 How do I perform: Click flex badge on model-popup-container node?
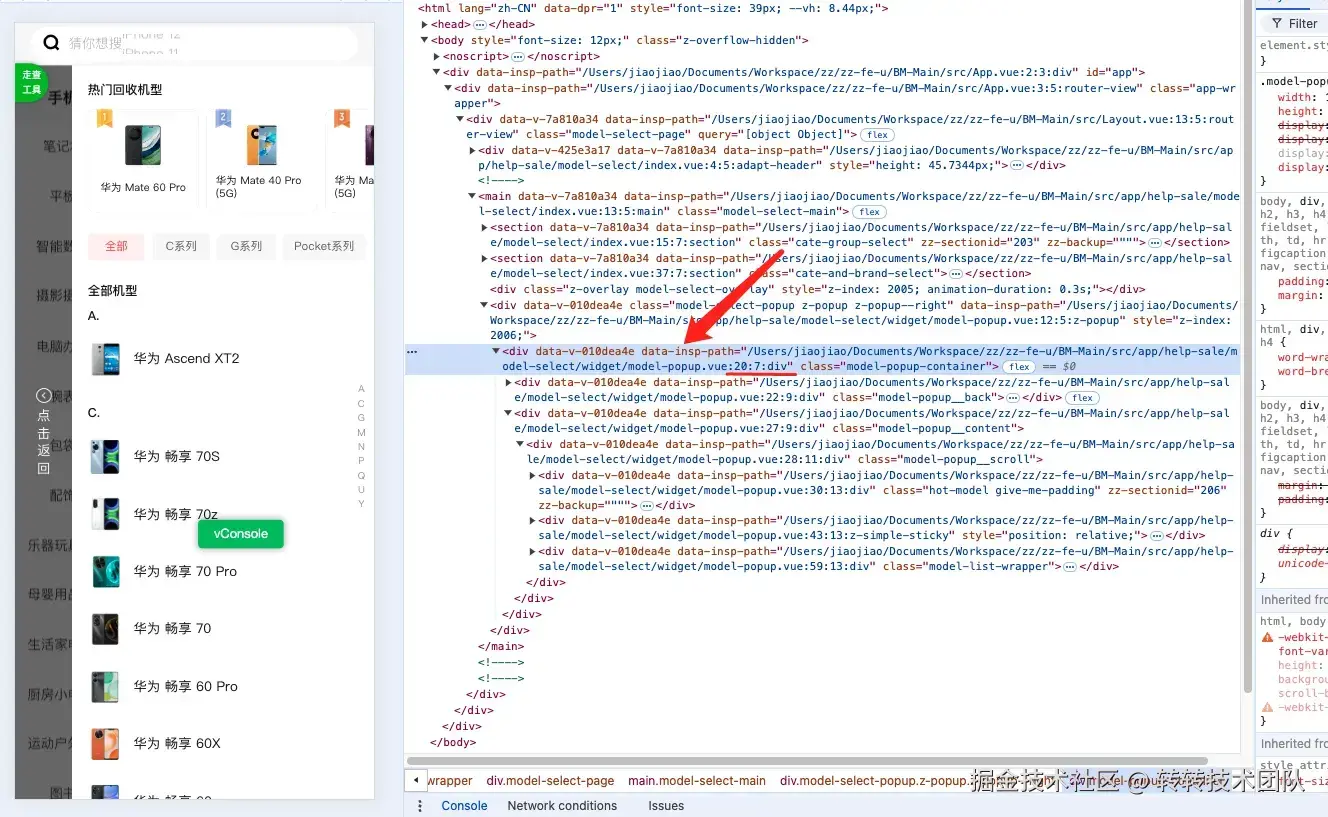1018,367
